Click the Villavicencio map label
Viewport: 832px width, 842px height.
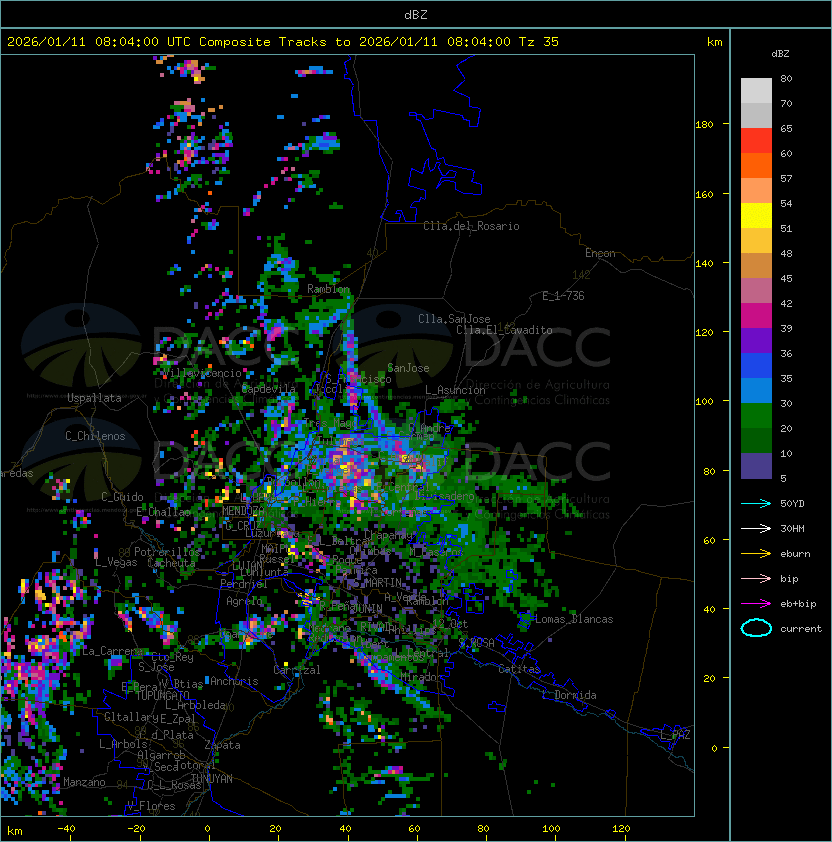point(201,373)
